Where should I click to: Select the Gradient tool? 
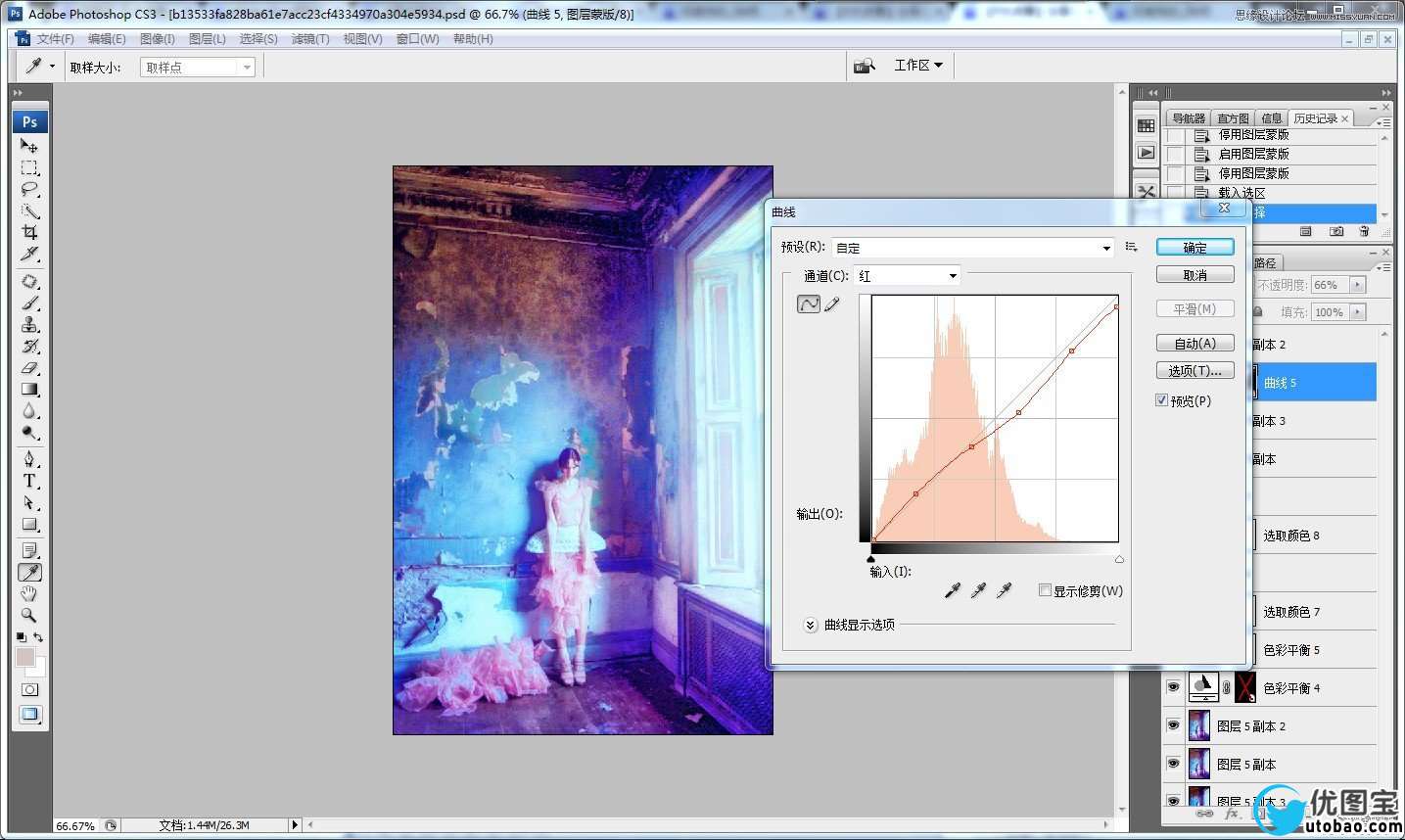[x=29, y=389]
